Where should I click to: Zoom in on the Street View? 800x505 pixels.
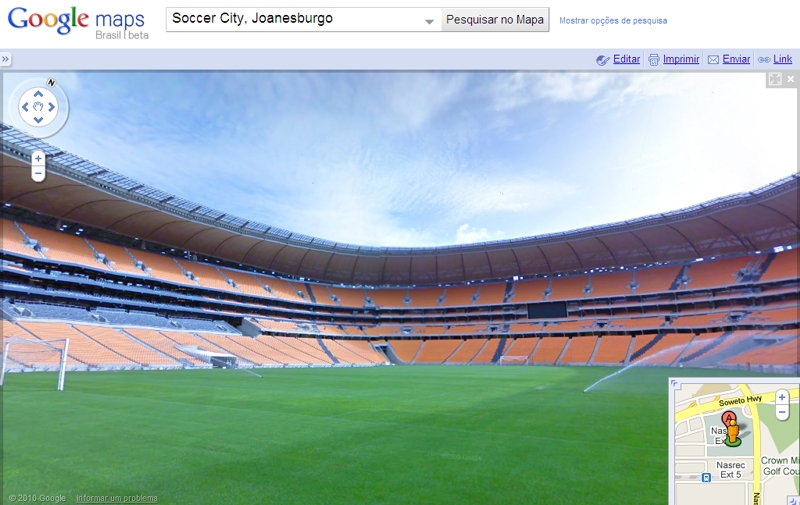(38, 159)
